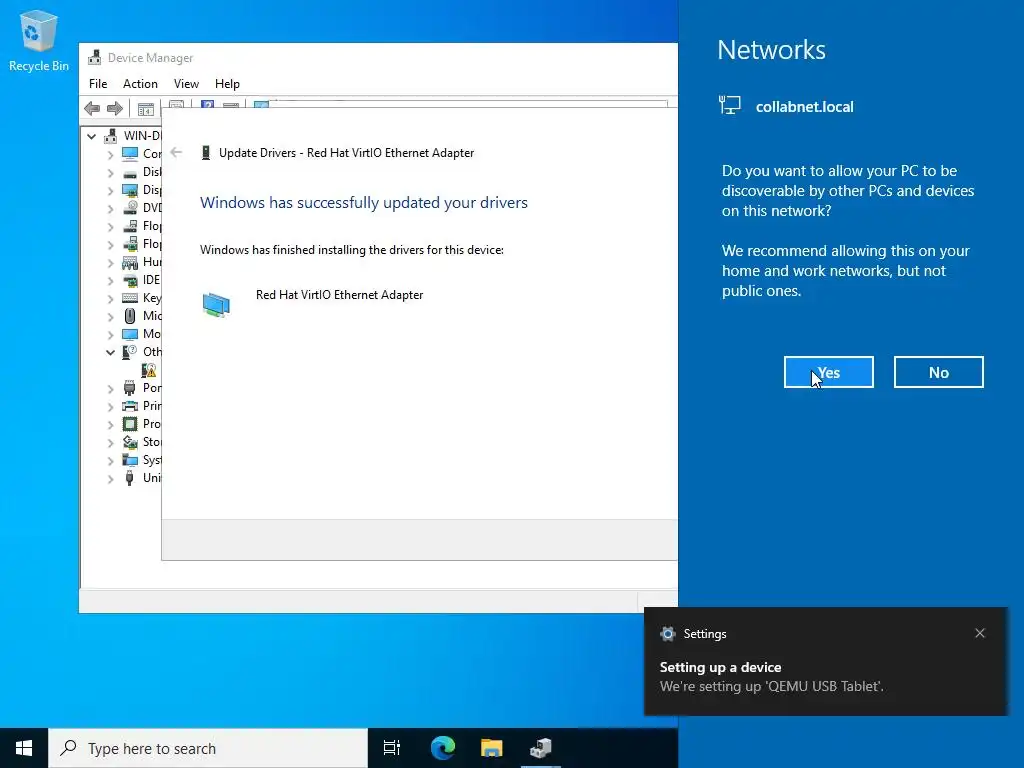The height and width of the screenshot is (768, 1024).
Task: Select the Keyboards category icon
Action: coord(130,298)
